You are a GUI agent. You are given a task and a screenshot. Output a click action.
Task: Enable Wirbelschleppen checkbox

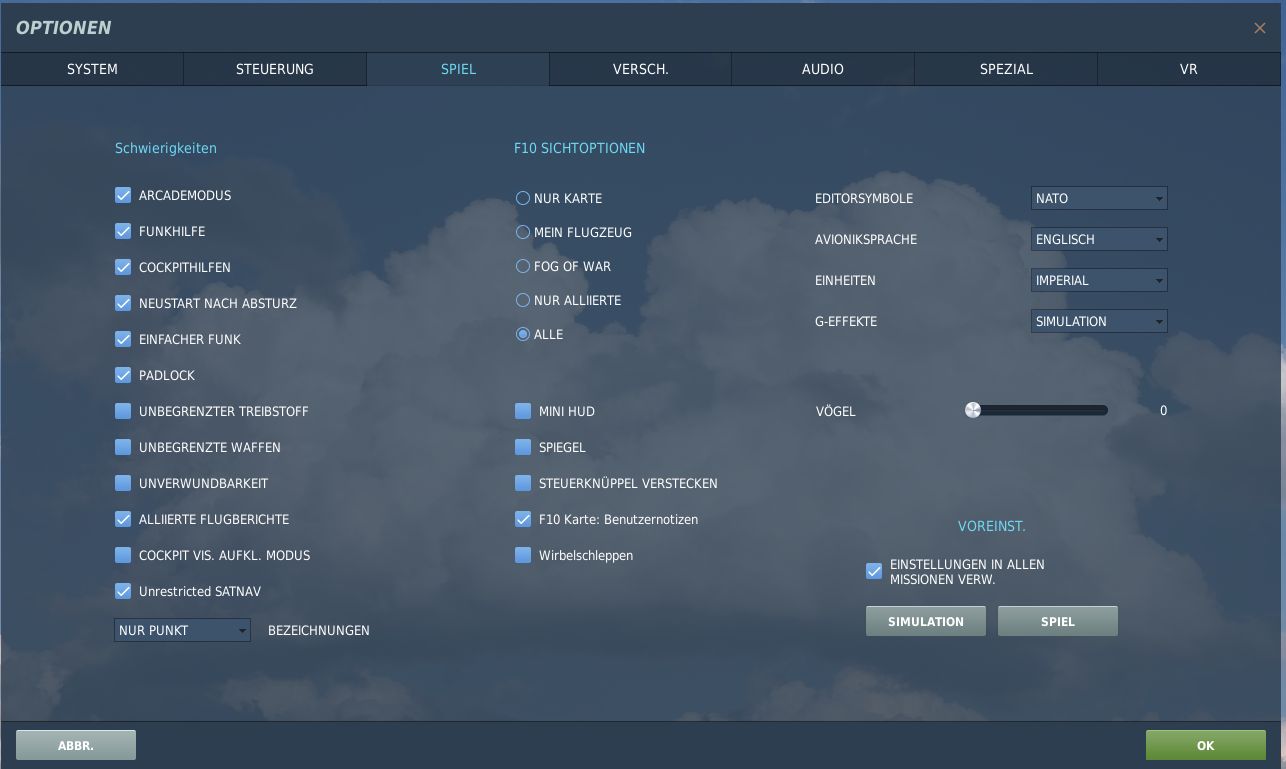523,555
